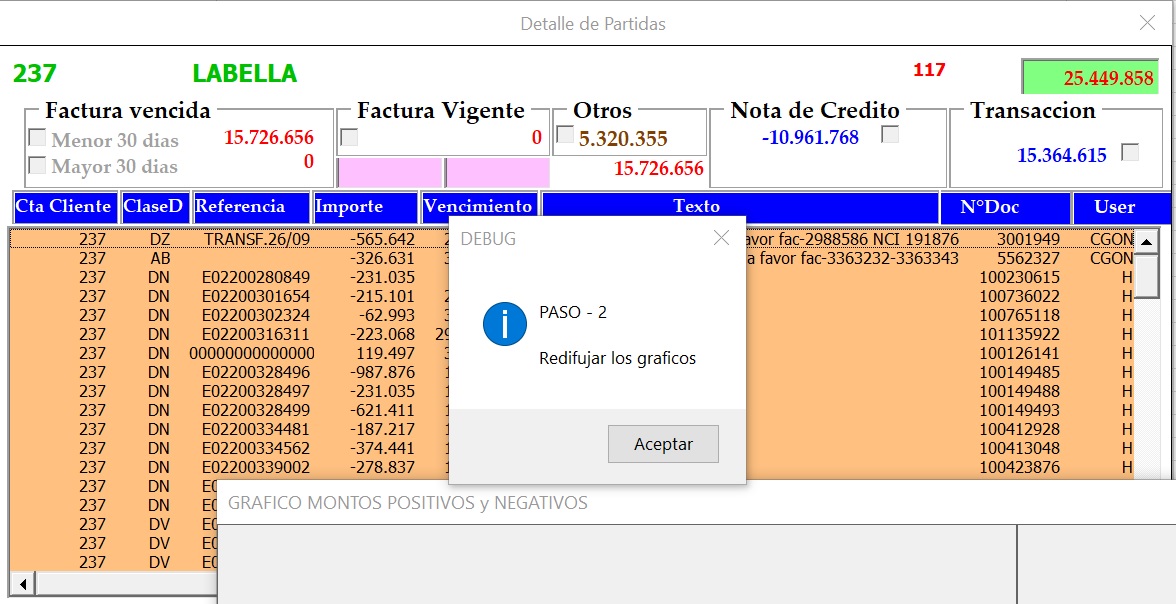Tick the Menor 30 dias checkbox

(37, 137)
